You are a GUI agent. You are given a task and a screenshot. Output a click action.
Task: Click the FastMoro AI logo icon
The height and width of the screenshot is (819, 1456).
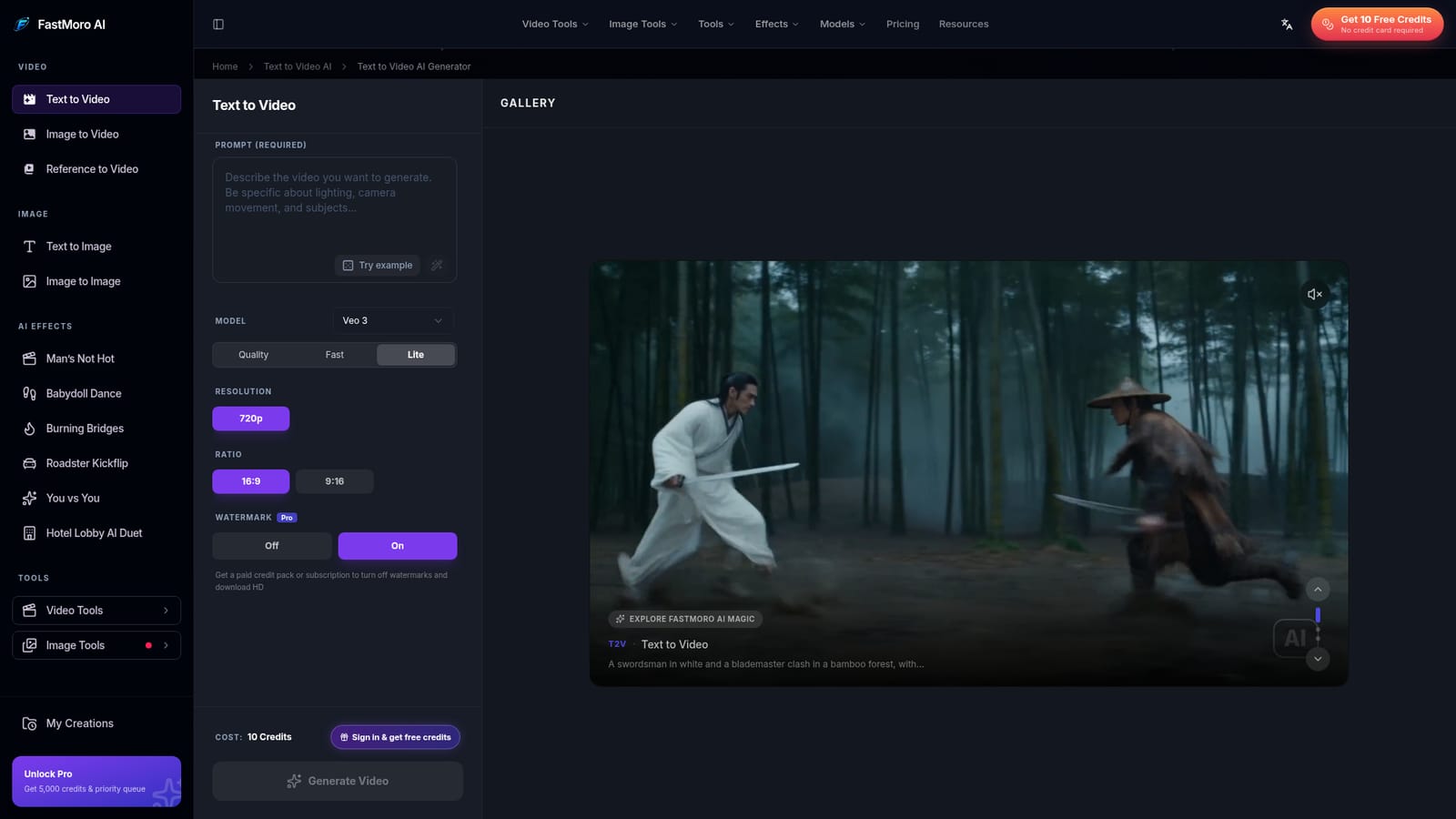(22, 25)
